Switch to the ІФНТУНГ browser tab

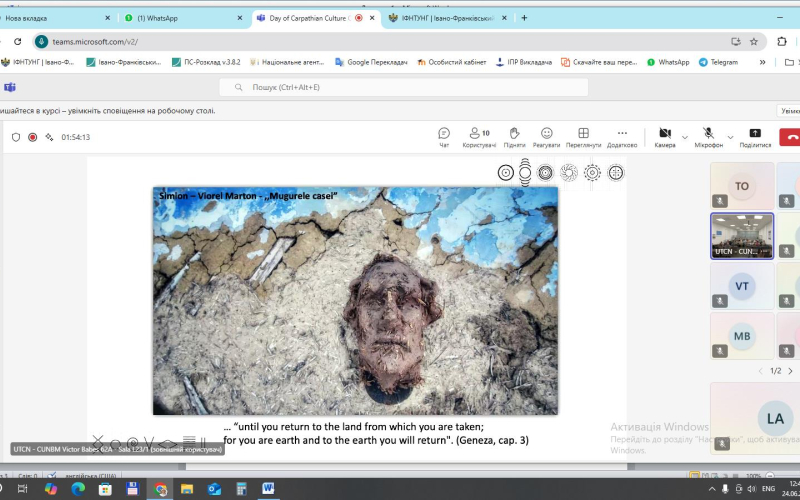tap(447, 18)
